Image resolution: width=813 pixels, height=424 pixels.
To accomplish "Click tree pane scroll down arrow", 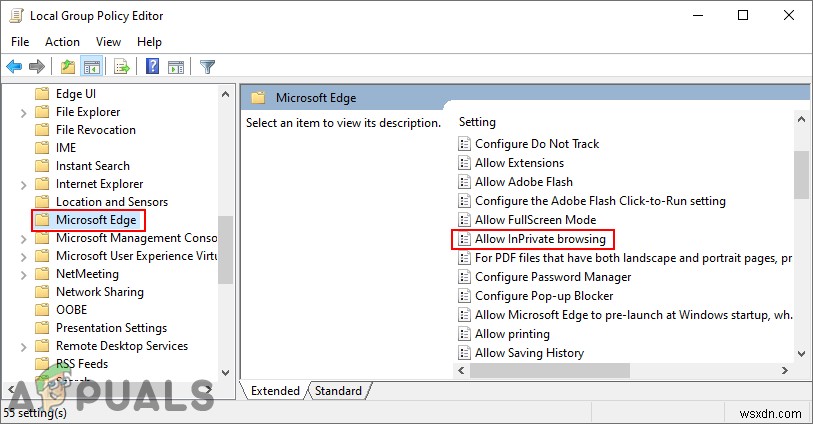I will 225,373.
